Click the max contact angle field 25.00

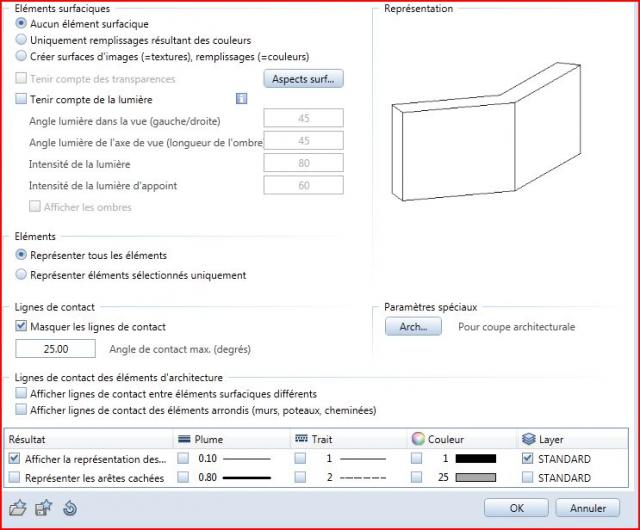click(x=56, y=349)
